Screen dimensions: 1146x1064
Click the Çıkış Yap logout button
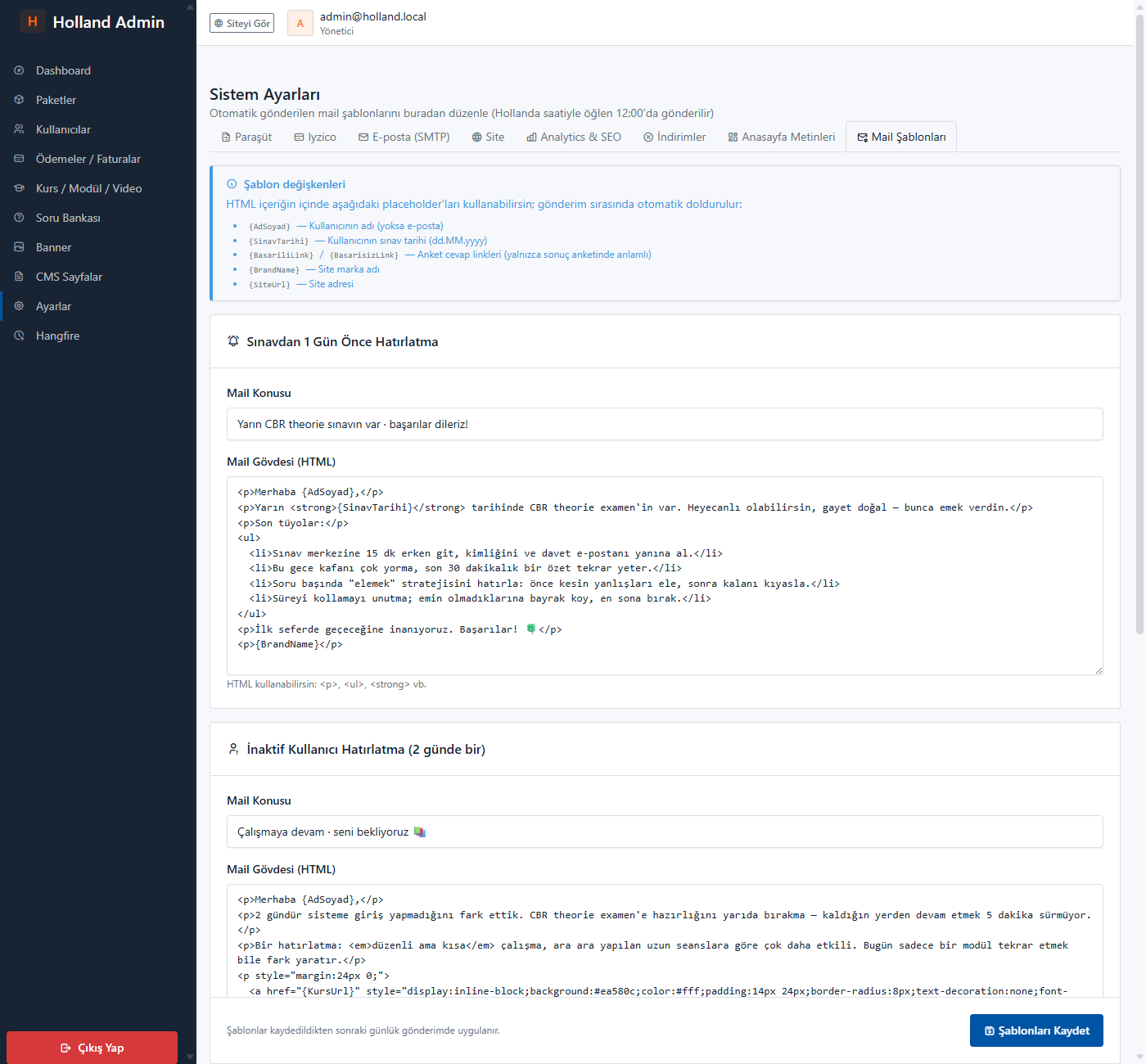[x=92, y=1048]
